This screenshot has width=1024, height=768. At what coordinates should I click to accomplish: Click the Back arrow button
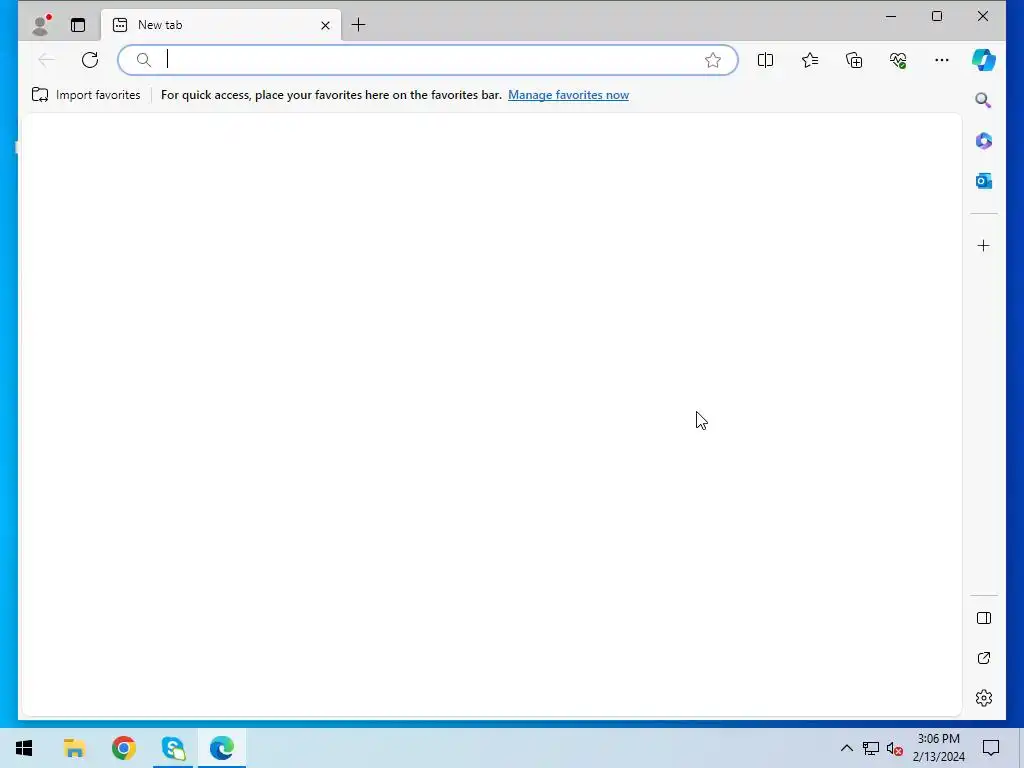click(46, 60)
